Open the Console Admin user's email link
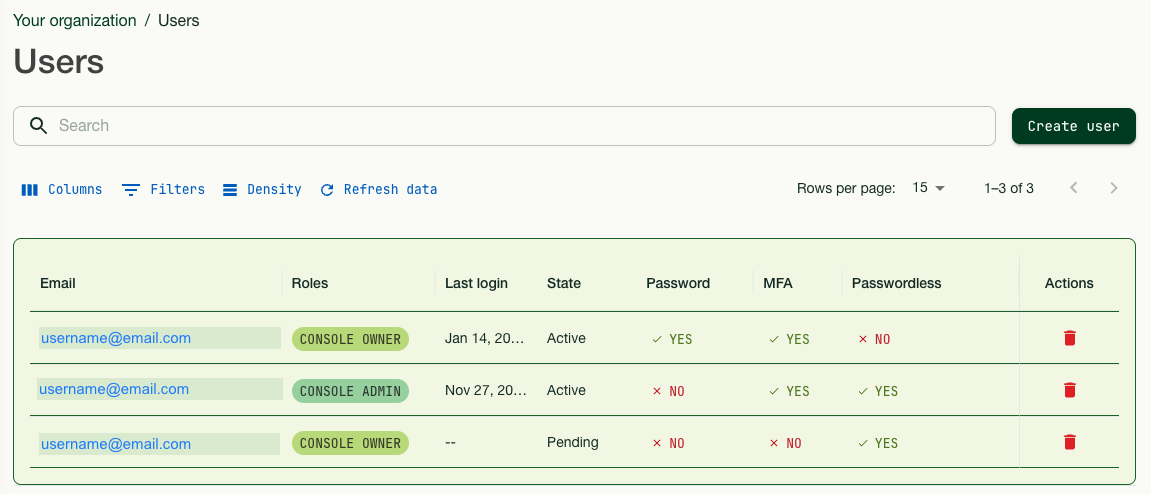The height and width of the screenshot is (494, 1151). click(114, 389)
